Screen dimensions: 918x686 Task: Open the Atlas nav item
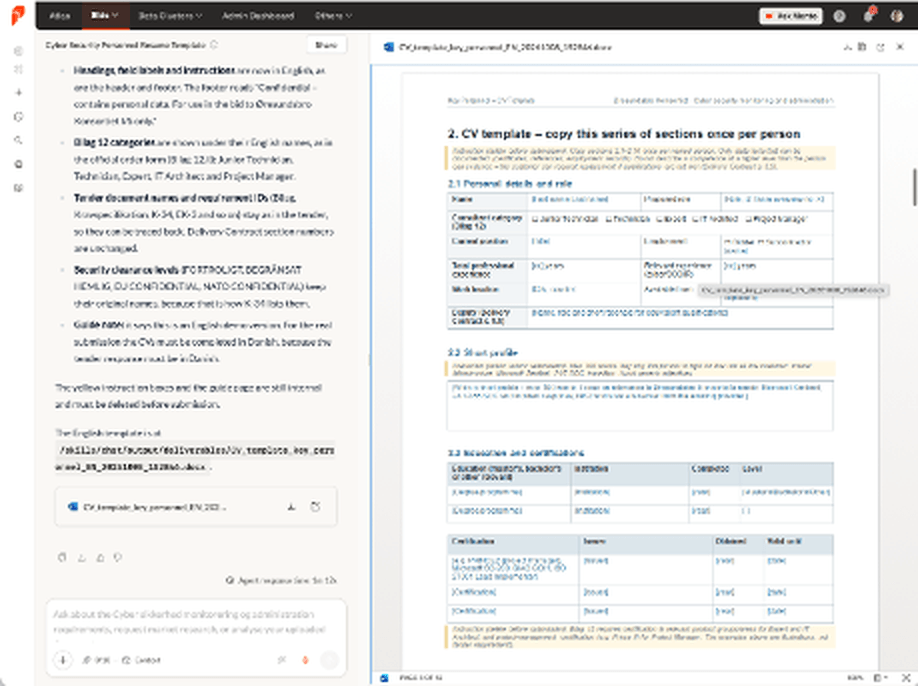(x=59, y=16)
